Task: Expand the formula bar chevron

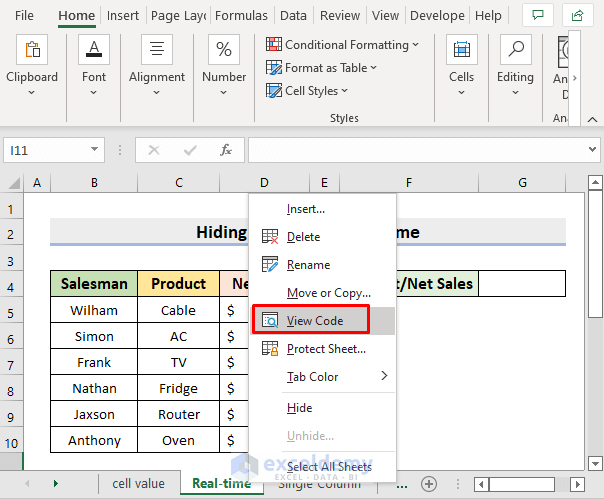Action: [x=591, y=150]
